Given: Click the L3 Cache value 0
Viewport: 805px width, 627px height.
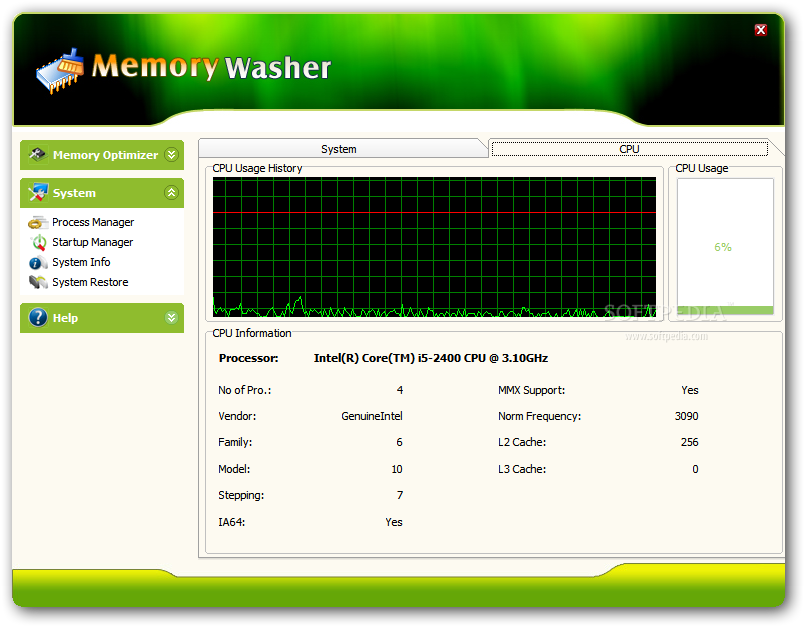Looking at the screenshot, I should coord(695,469).
